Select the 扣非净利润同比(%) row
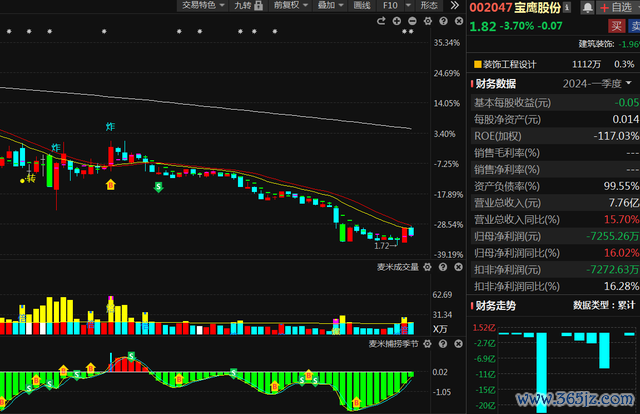This screenshot has width=640, height=414. click(555, 287)
